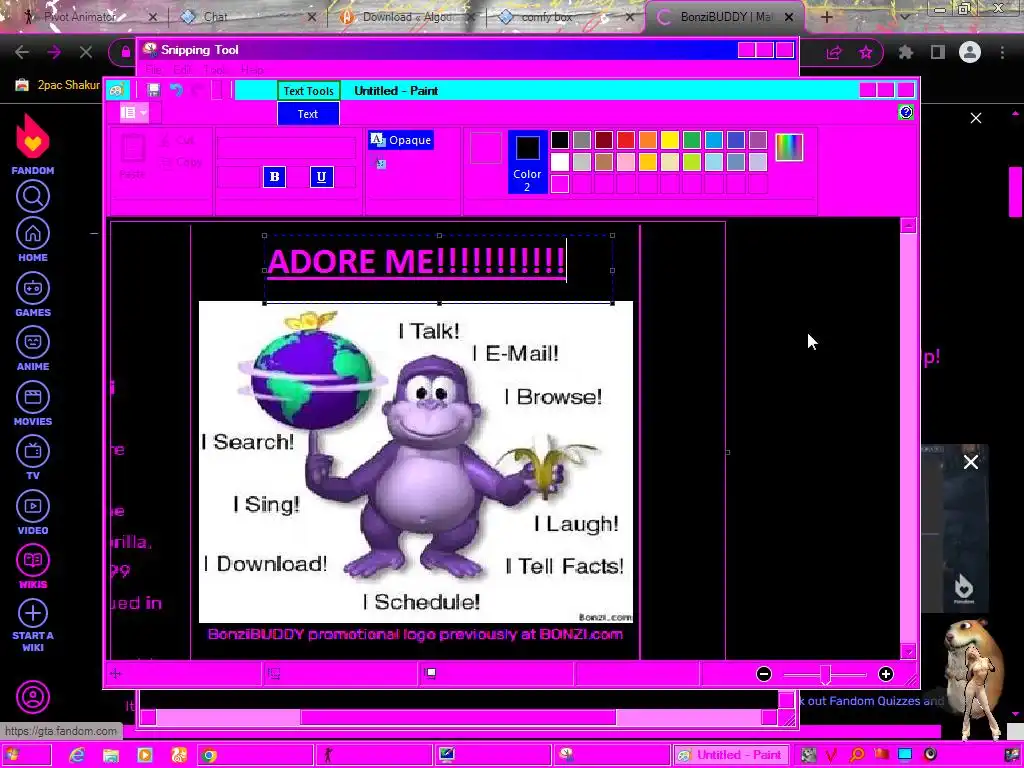
Task: Click the Color 1 swatch box
Action: (486, 148)
